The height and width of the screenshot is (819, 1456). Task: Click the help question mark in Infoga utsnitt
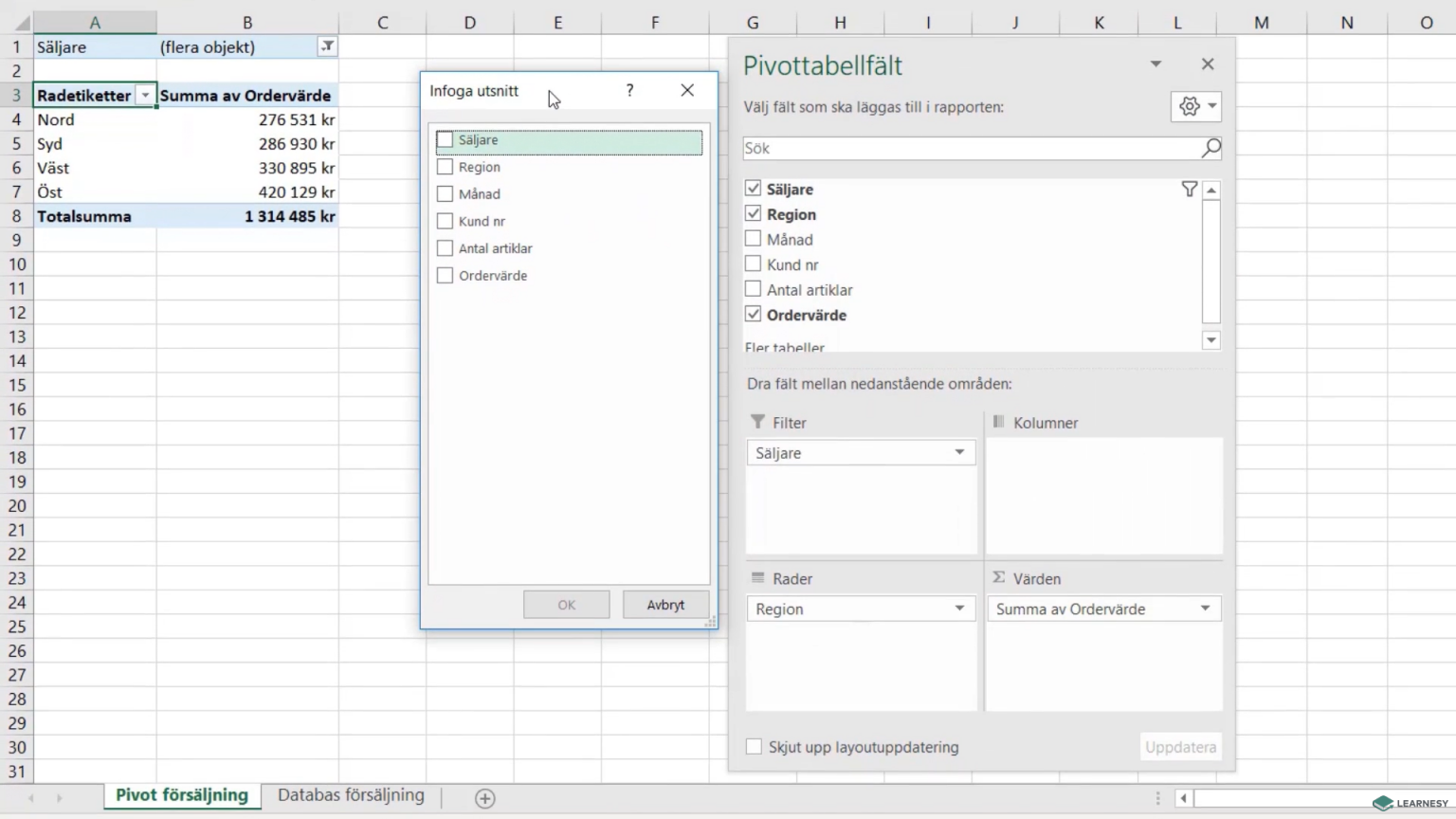(628, 90)
